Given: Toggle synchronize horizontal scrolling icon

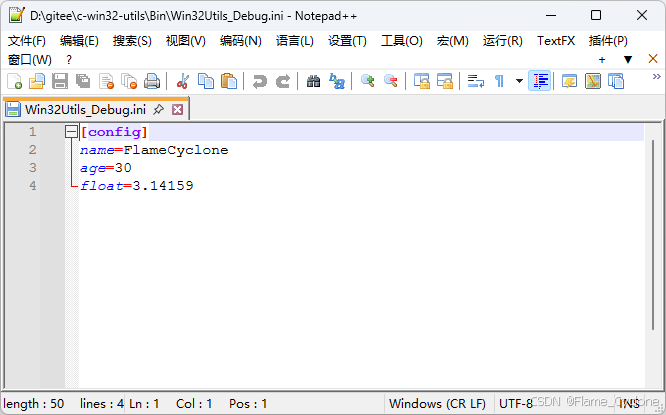Looking at the screenshot, I should (445, 81).
